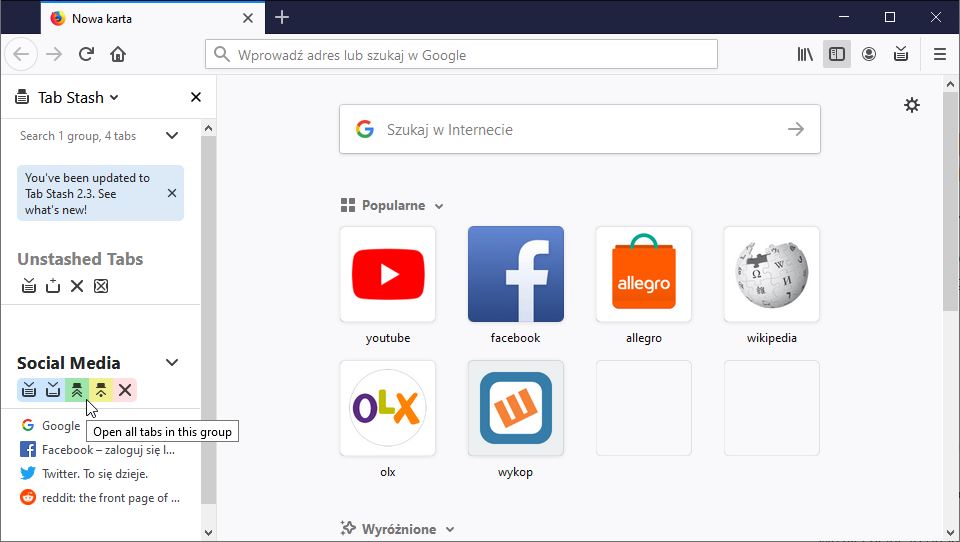
Task: Submit search with the arrow button
Action: click(796, 129)
